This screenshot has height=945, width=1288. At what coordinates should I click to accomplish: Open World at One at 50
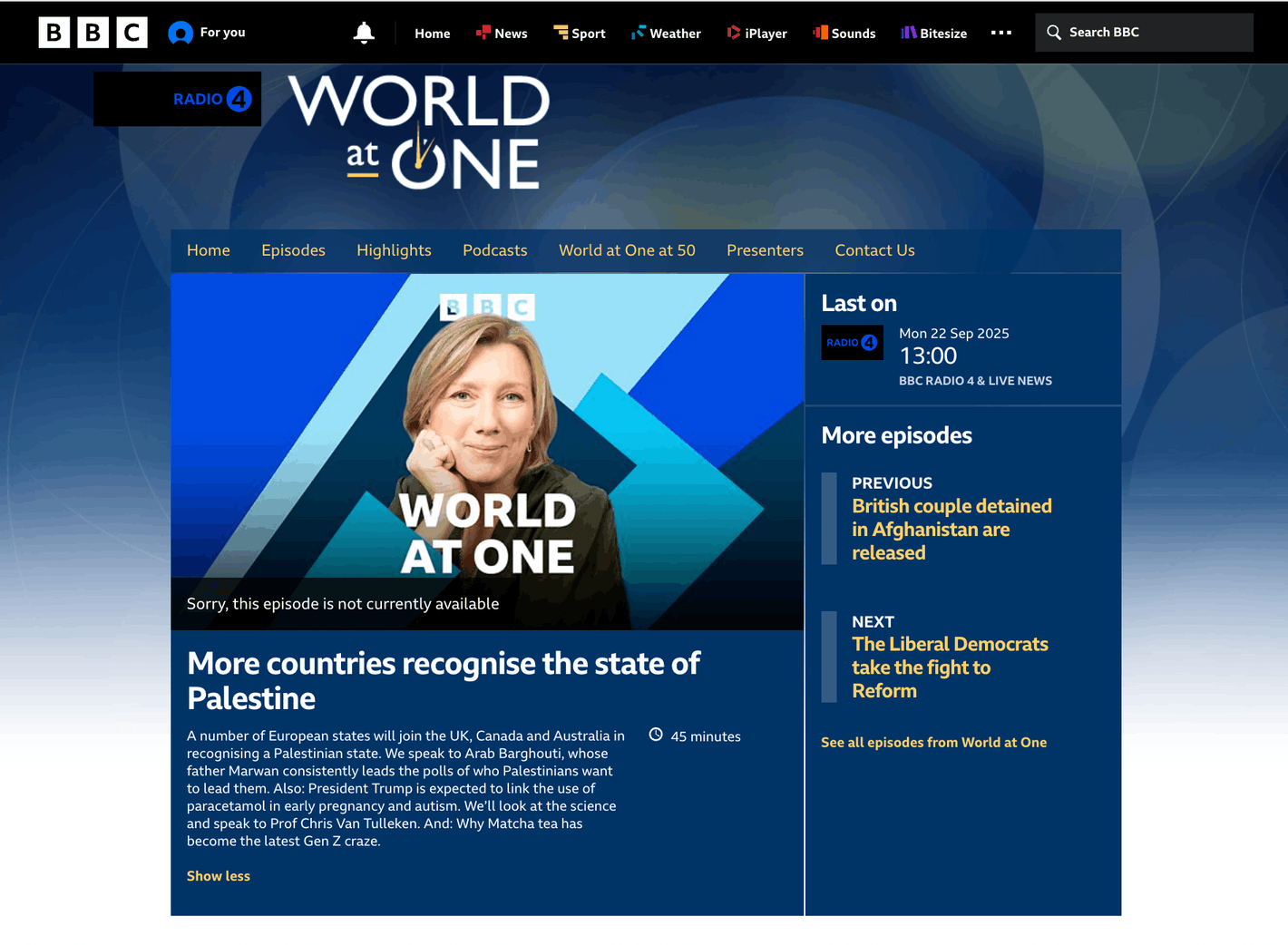coord(627,250)
